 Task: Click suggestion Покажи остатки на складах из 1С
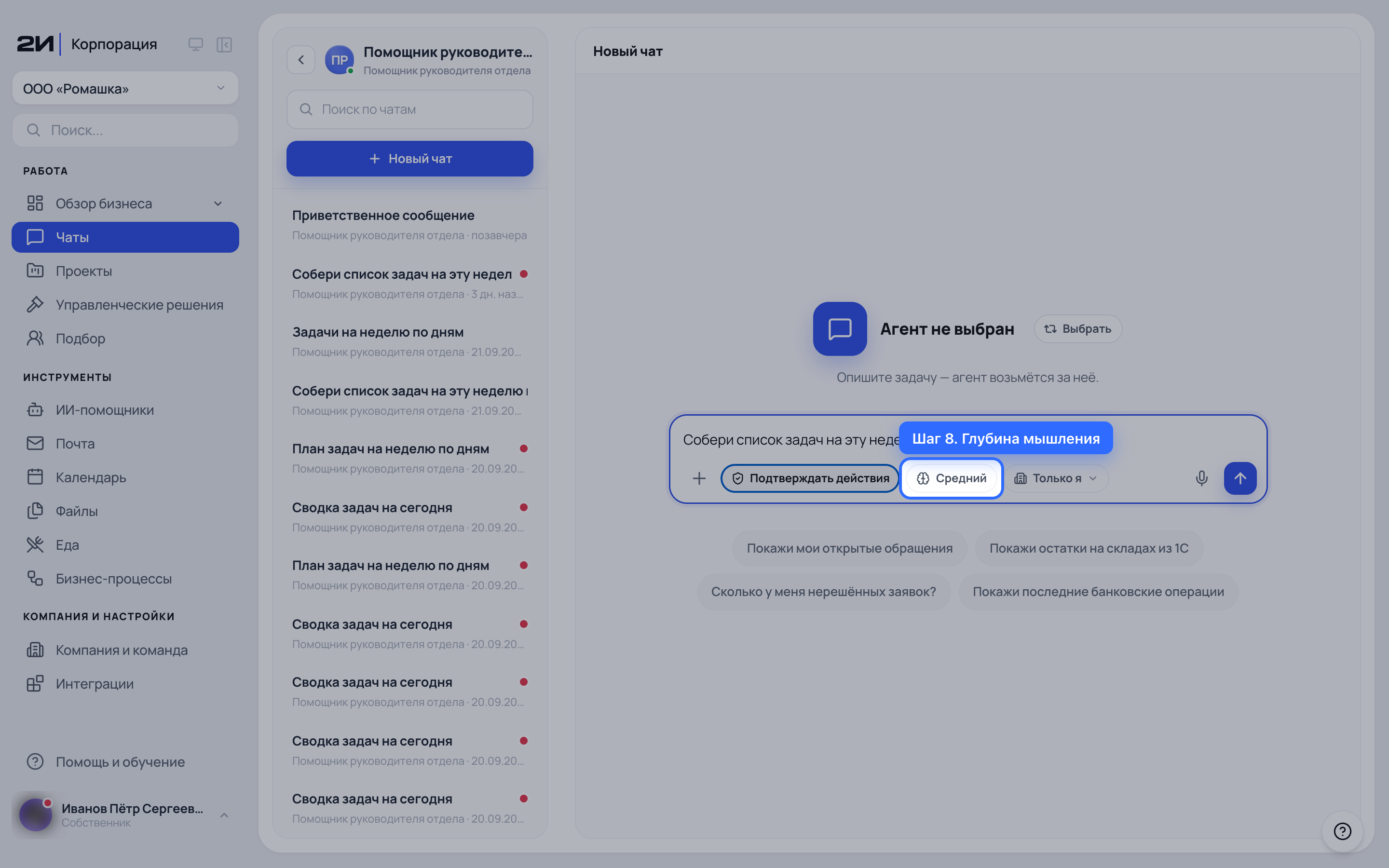[1089, 548]
